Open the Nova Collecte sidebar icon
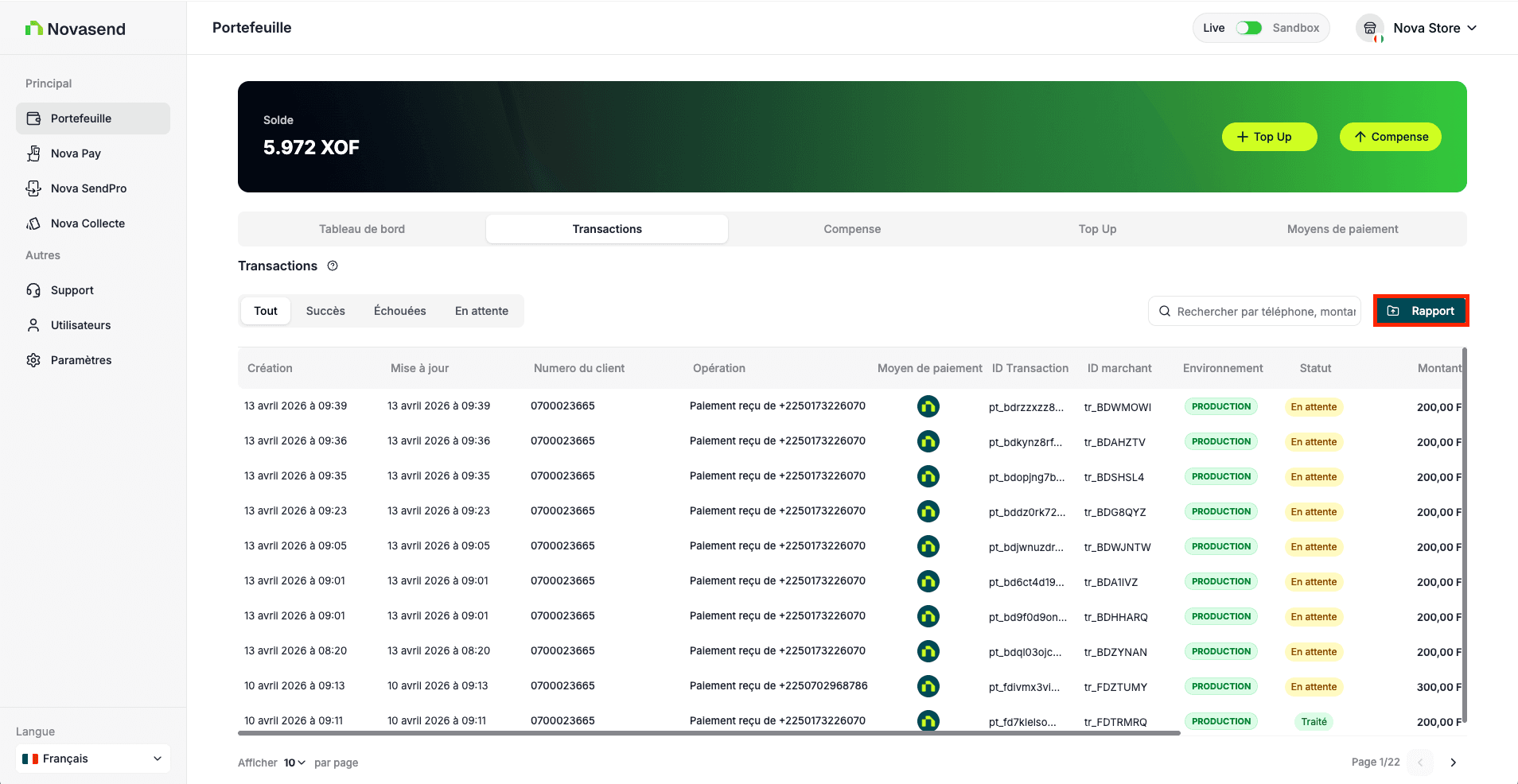This screenshot has height=784, width=1518. (33, 223)
